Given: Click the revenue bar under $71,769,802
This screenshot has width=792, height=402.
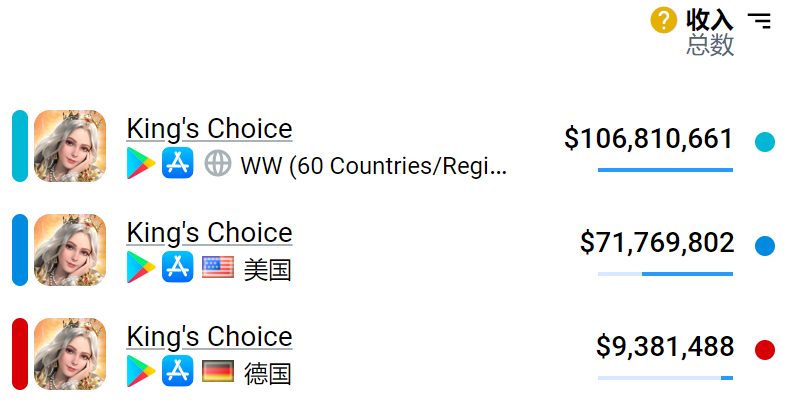Looking at the screenshot, I should click(665, 274).
